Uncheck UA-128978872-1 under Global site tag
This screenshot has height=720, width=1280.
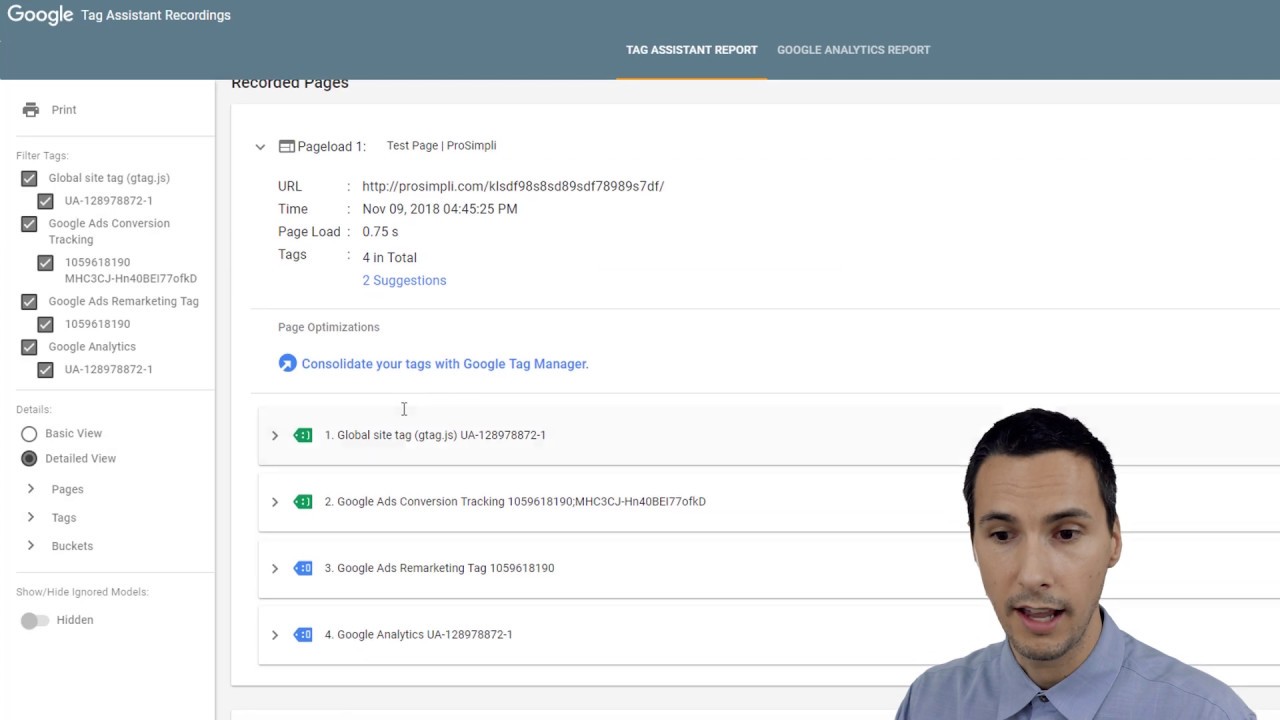coord(45,201)
